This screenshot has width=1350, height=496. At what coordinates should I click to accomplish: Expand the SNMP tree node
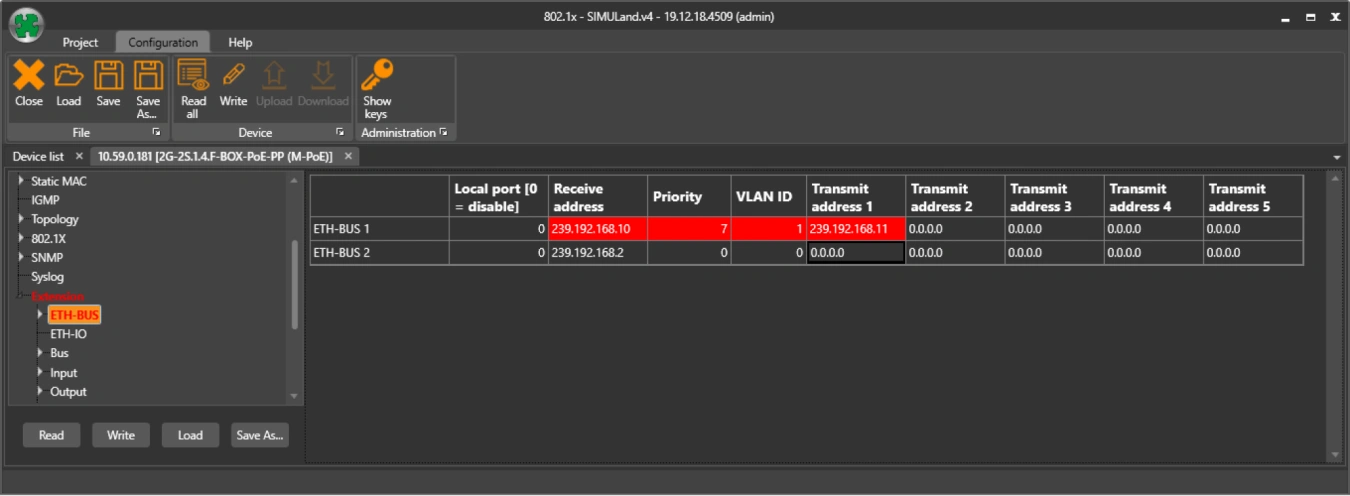[21, 258]
